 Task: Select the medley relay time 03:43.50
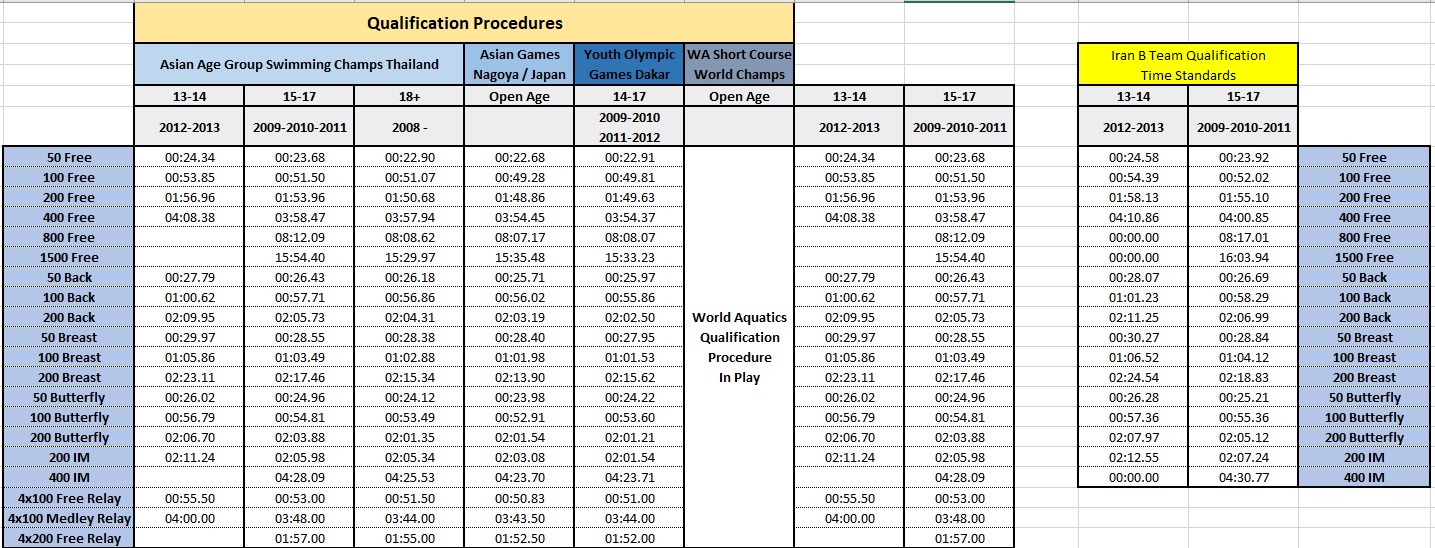click(x=520, y=518)
